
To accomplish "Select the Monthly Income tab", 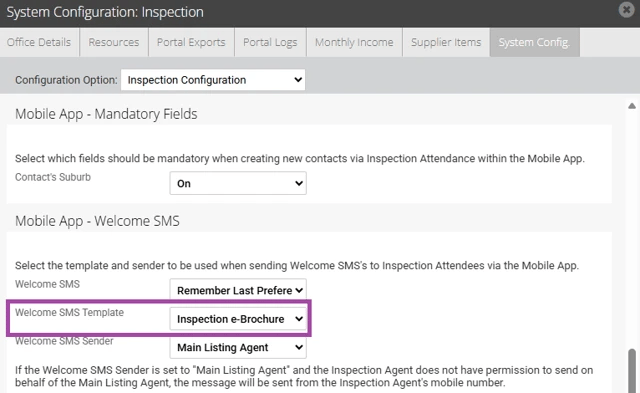I will [354, 42].
